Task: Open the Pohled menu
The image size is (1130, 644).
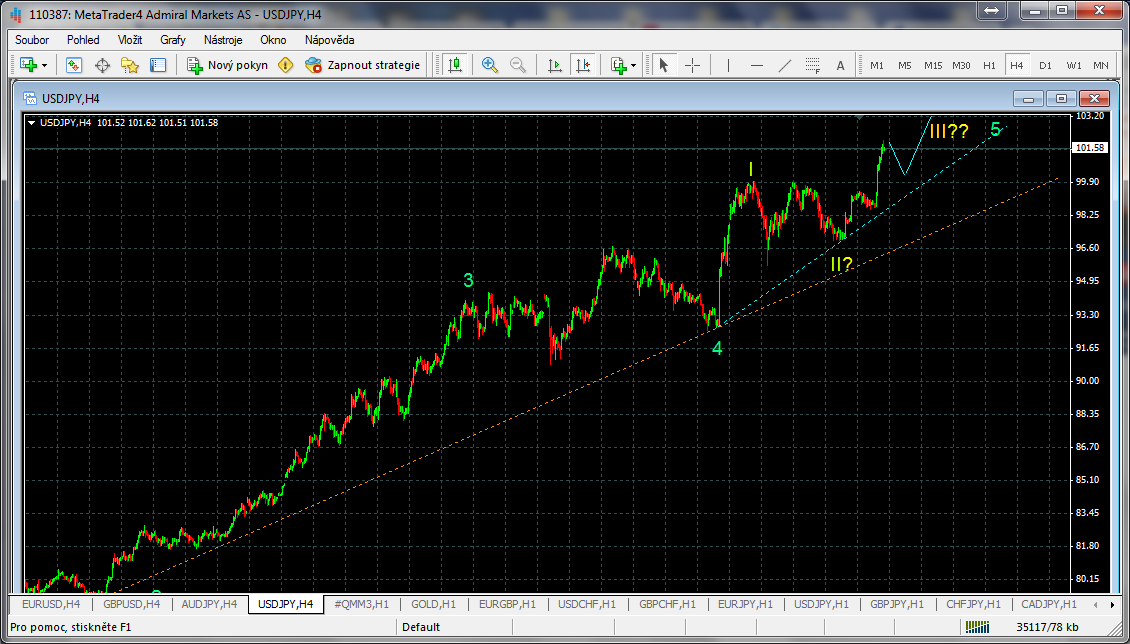Action: [x=84, y=40]
